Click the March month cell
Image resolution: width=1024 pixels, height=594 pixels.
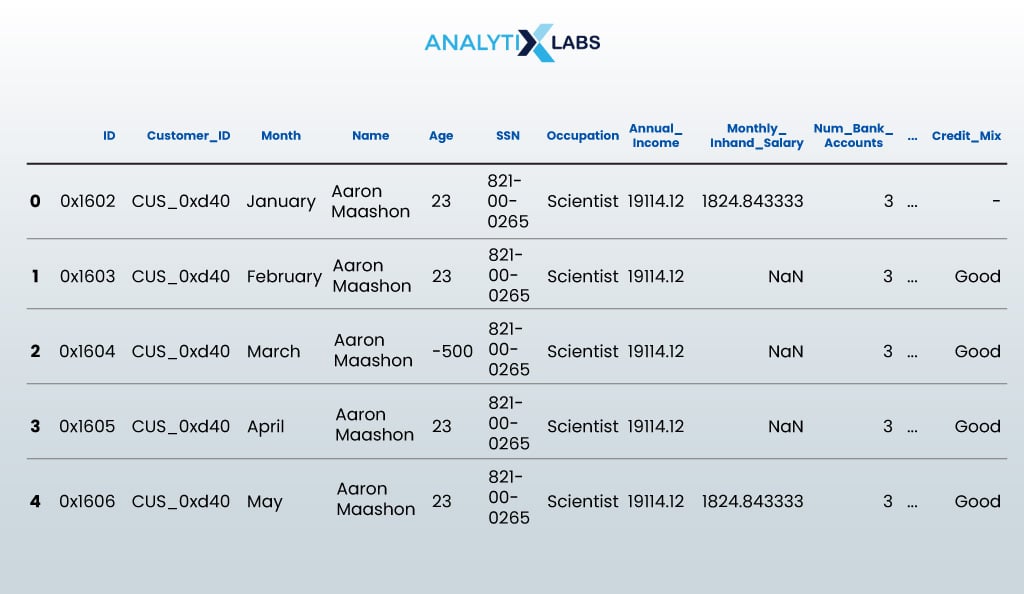coord(274,351)
